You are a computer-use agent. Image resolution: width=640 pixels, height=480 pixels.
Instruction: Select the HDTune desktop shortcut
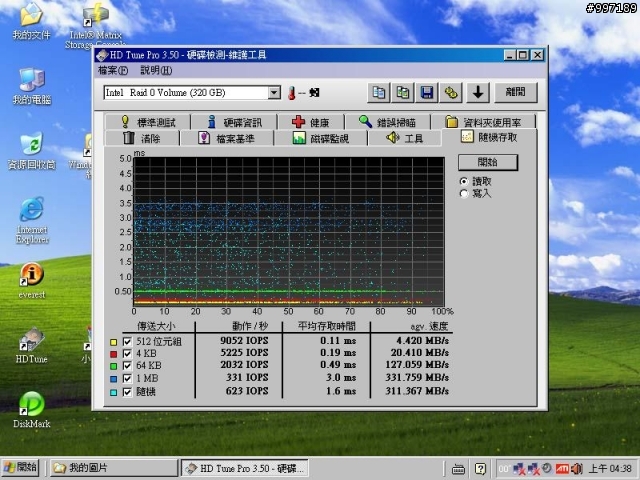coord(31,345)
